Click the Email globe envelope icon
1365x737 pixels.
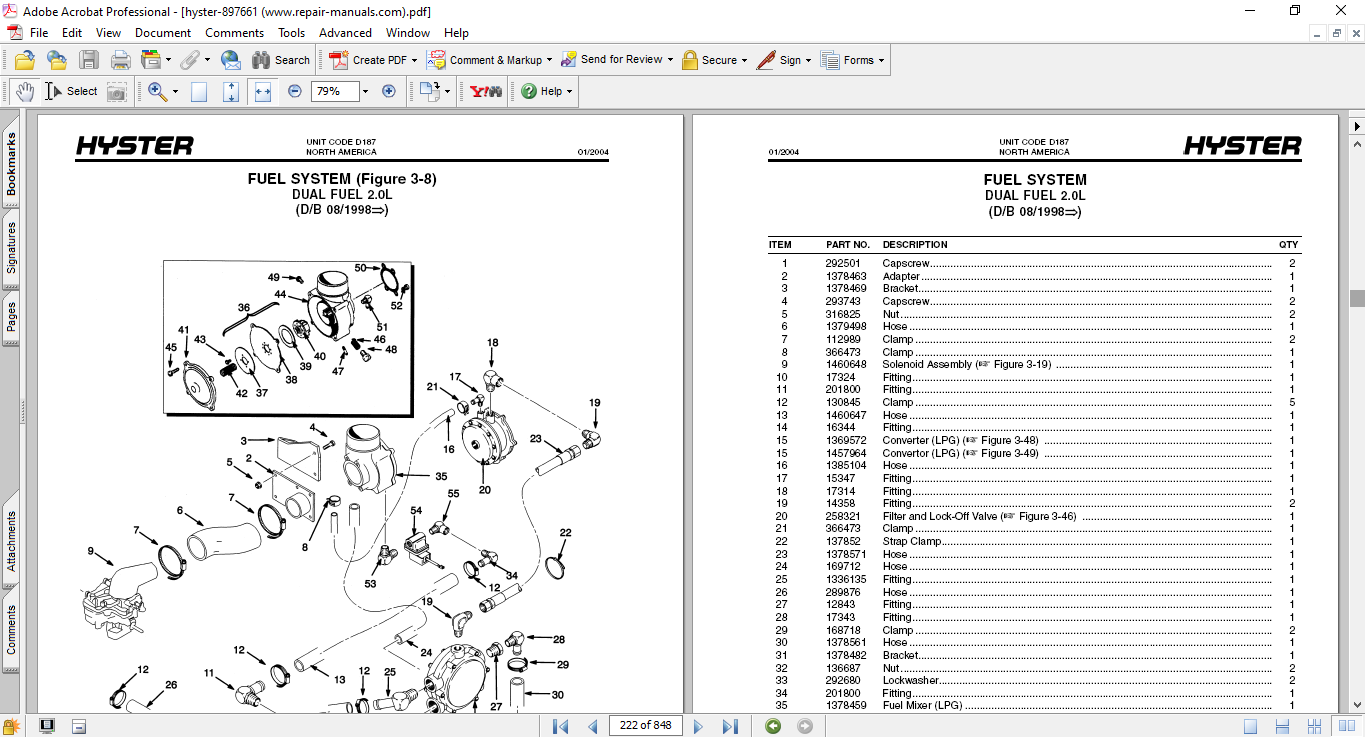click(231, 60)
